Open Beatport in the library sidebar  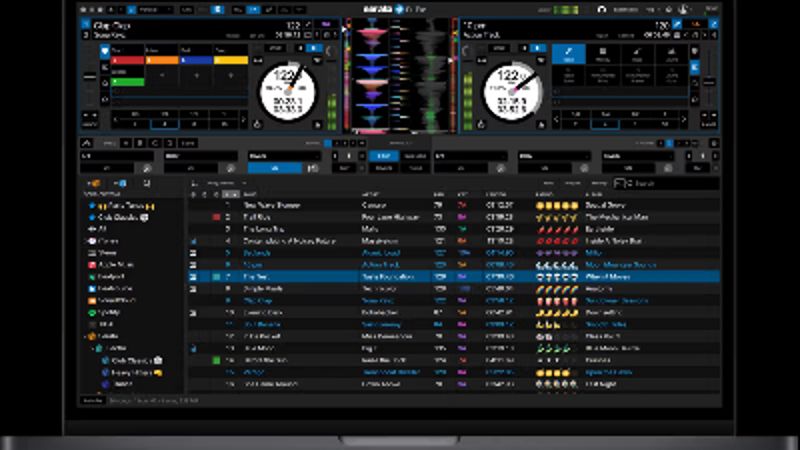(x=106, y=277)
